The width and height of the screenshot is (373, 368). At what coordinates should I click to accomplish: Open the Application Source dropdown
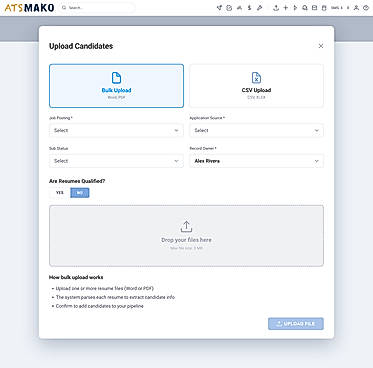(x=256, y=130)
